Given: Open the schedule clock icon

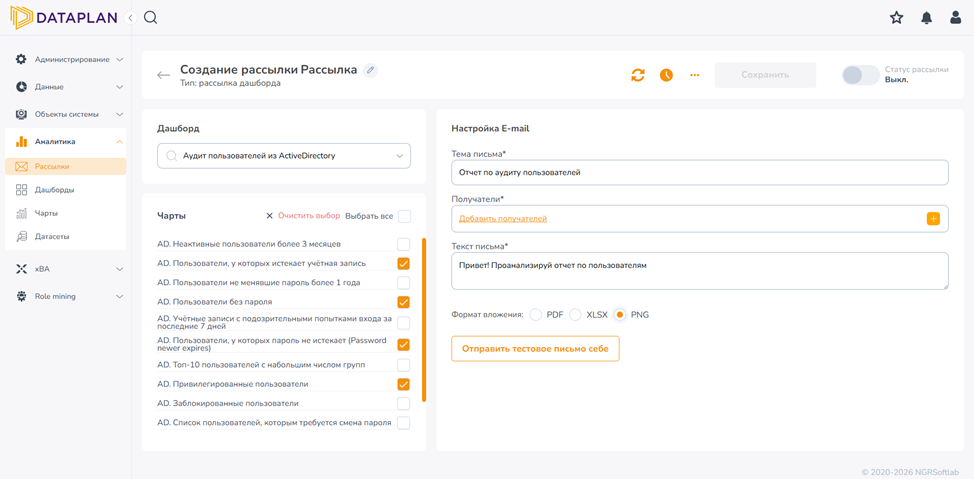Looking at the screenshot, I should pos(667,75).
